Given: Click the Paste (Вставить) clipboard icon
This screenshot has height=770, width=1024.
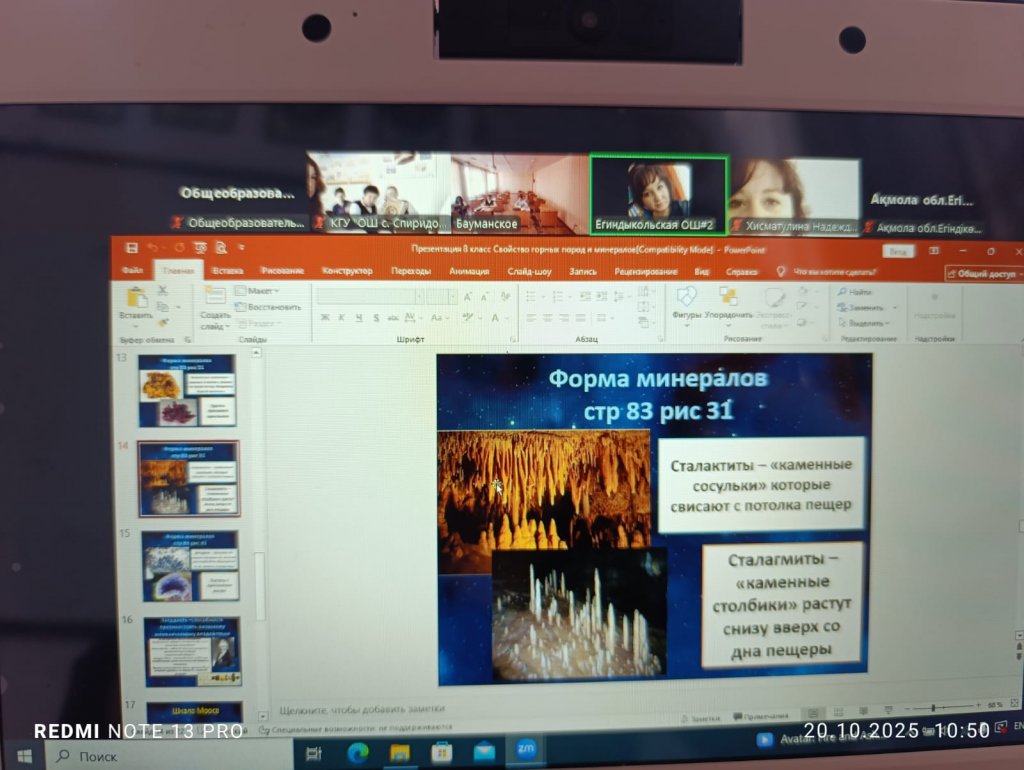Looking at the screenshot, I should click(x=135, y=298).
